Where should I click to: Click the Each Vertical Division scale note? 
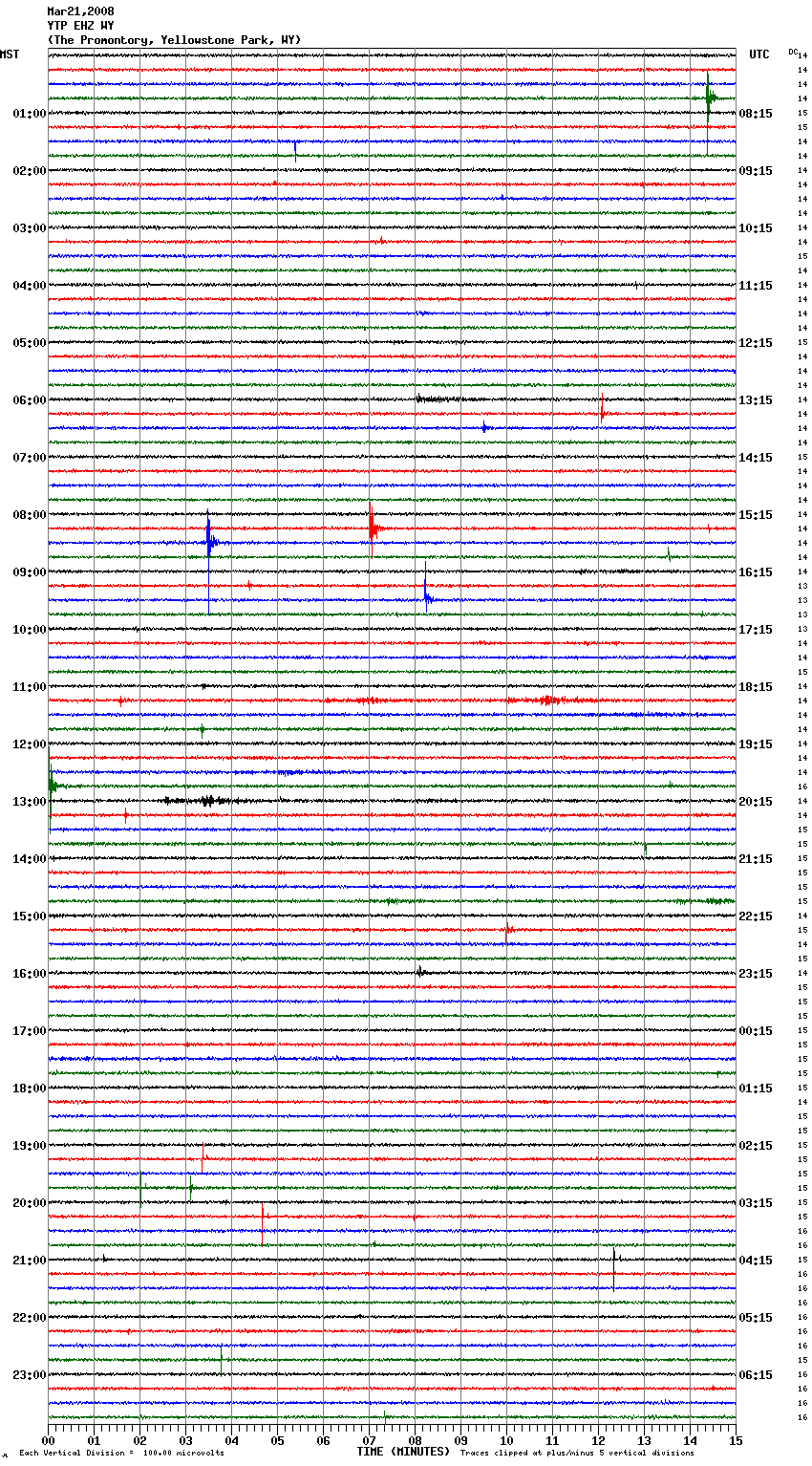pyautogui.click(x=121, y=1453)
